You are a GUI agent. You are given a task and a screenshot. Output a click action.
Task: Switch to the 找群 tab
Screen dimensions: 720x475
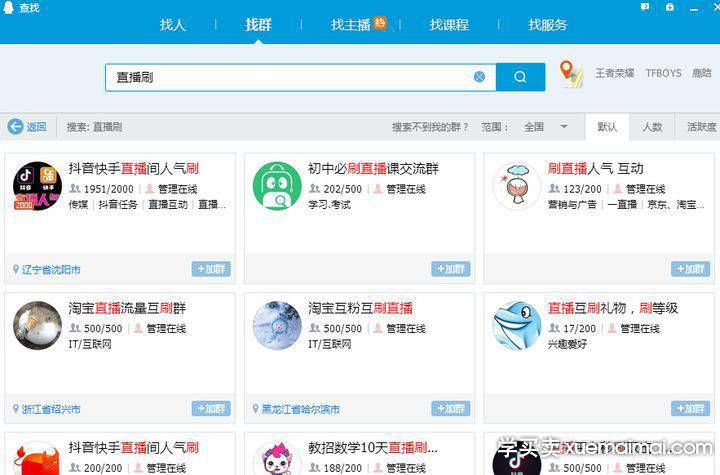click(258, 25)
